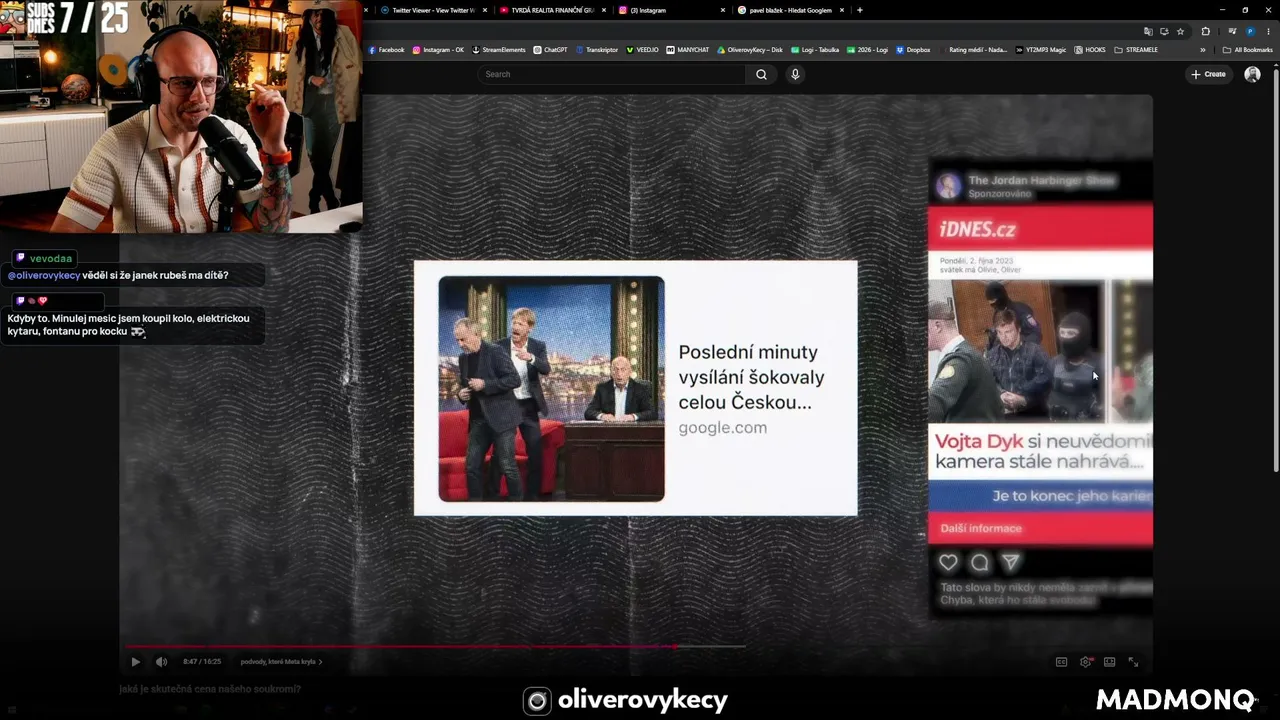Image resolution: width=1280 pixels, height=720 pixels.
Task: Open the Facebook bookmark
Action: 386,49
